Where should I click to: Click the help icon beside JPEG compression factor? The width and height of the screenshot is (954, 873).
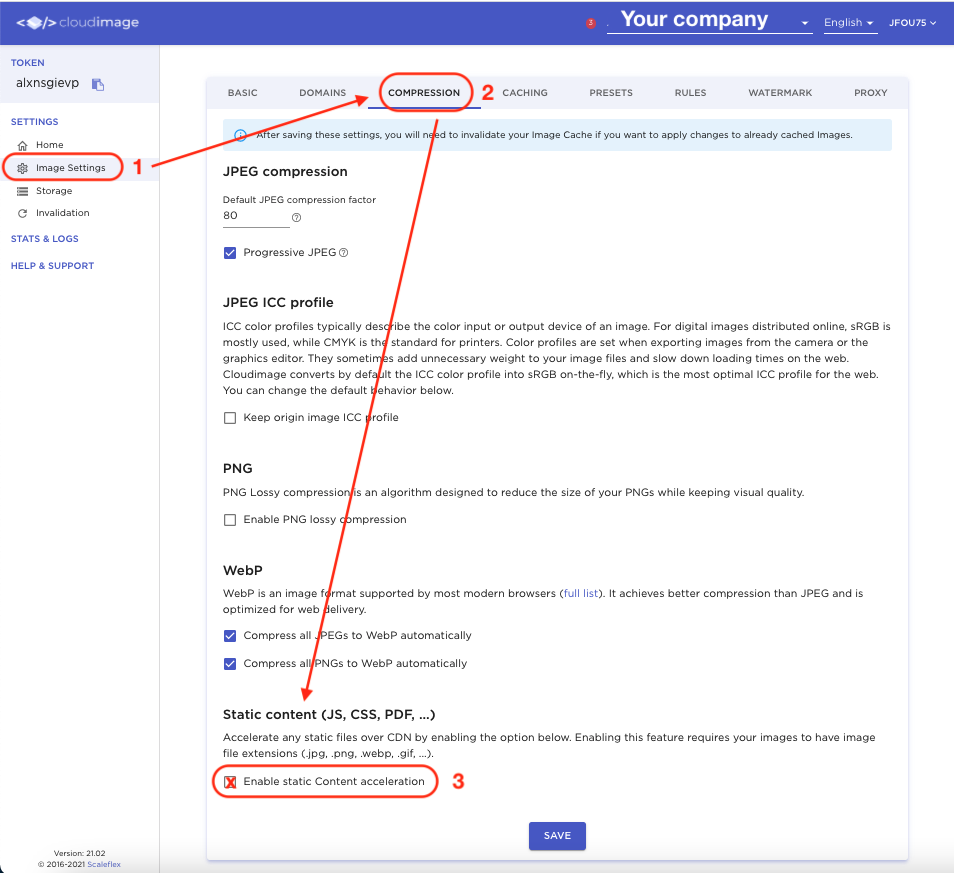pos(296,218)
